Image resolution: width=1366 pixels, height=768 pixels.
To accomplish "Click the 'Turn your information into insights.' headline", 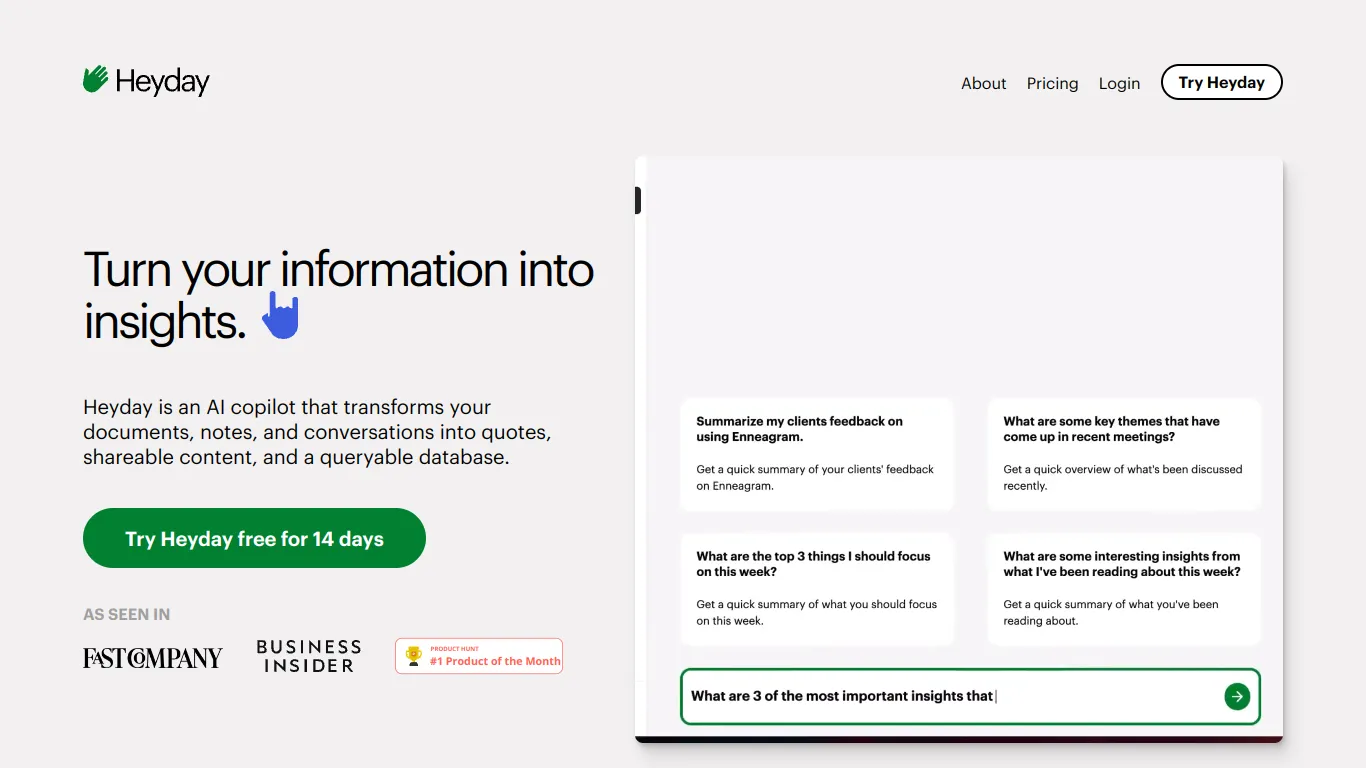I will (339, 295).
